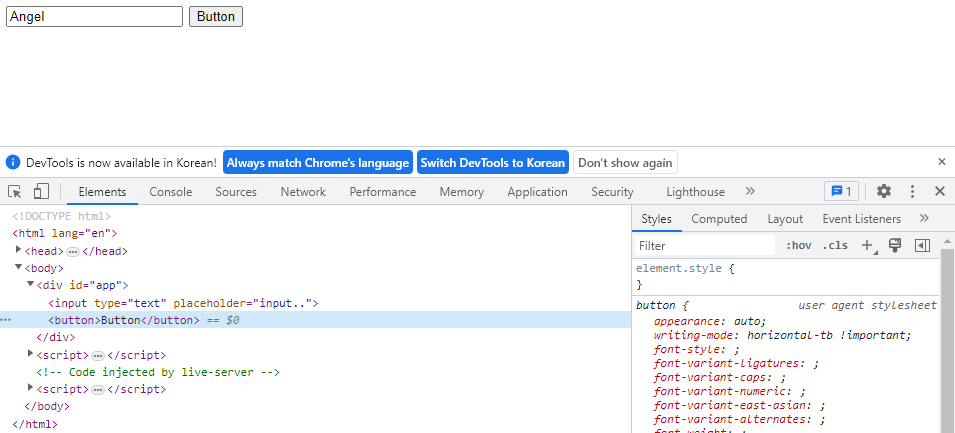Click ellipsis inside the first script tag
955x433 pixels.
coord(98,356)
